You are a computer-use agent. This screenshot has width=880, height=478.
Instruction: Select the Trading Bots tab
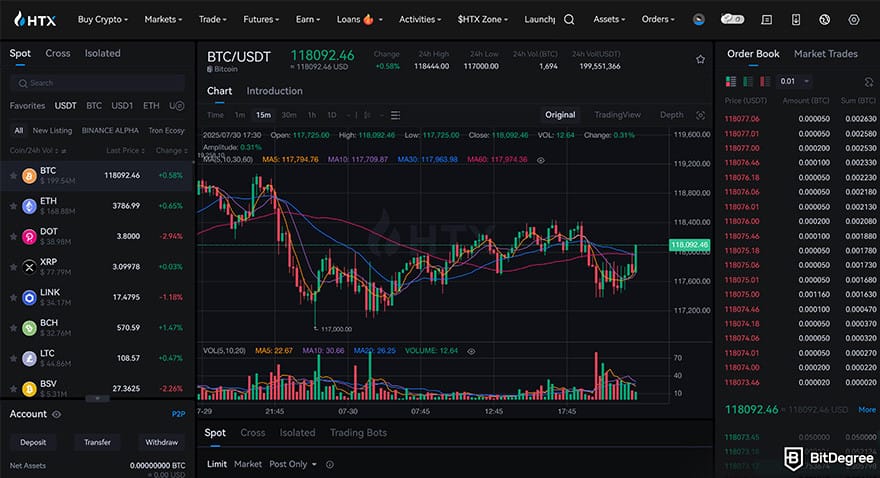point(358,433)
